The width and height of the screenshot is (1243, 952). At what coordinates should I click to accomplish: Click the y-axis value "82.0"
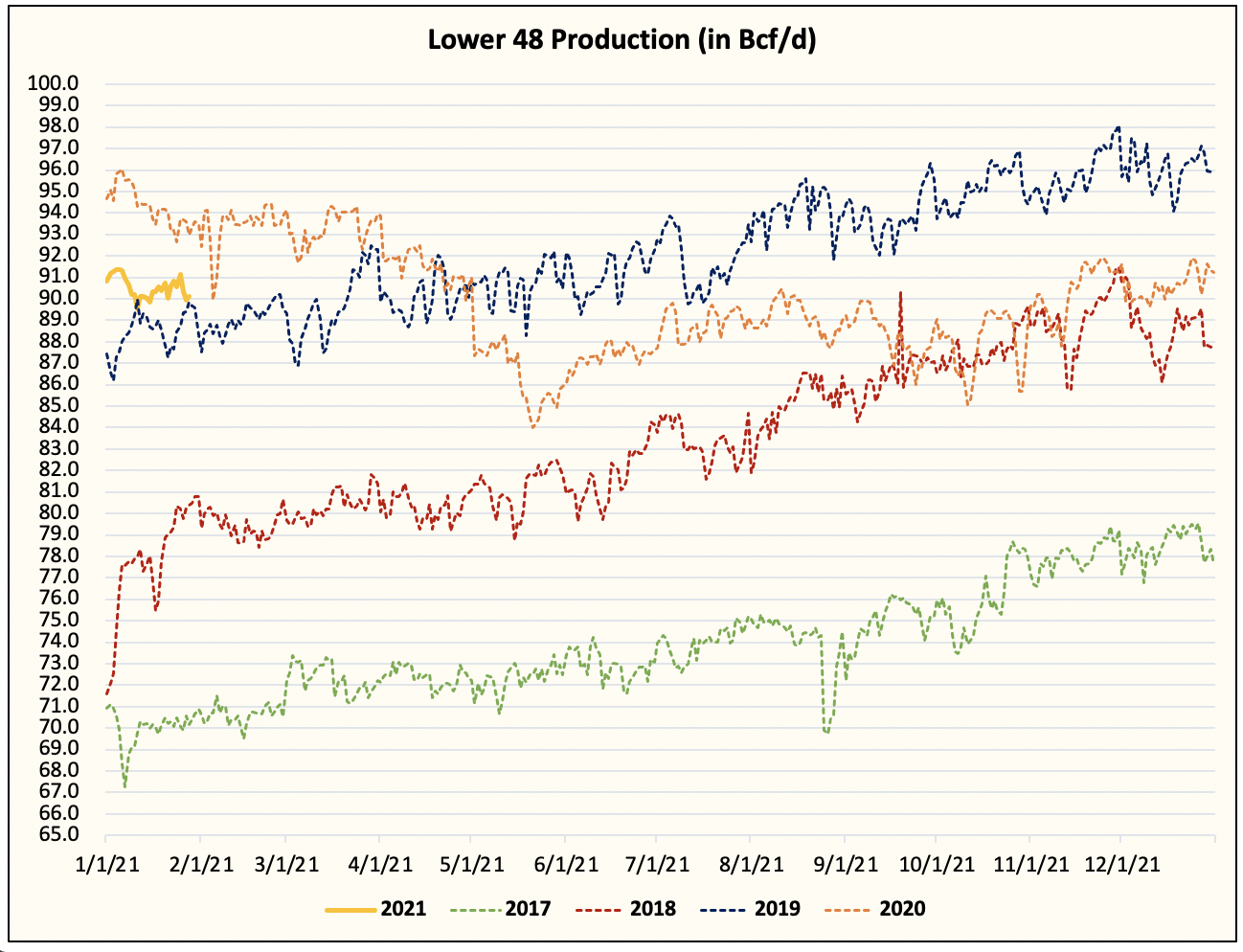pos(56,470)
